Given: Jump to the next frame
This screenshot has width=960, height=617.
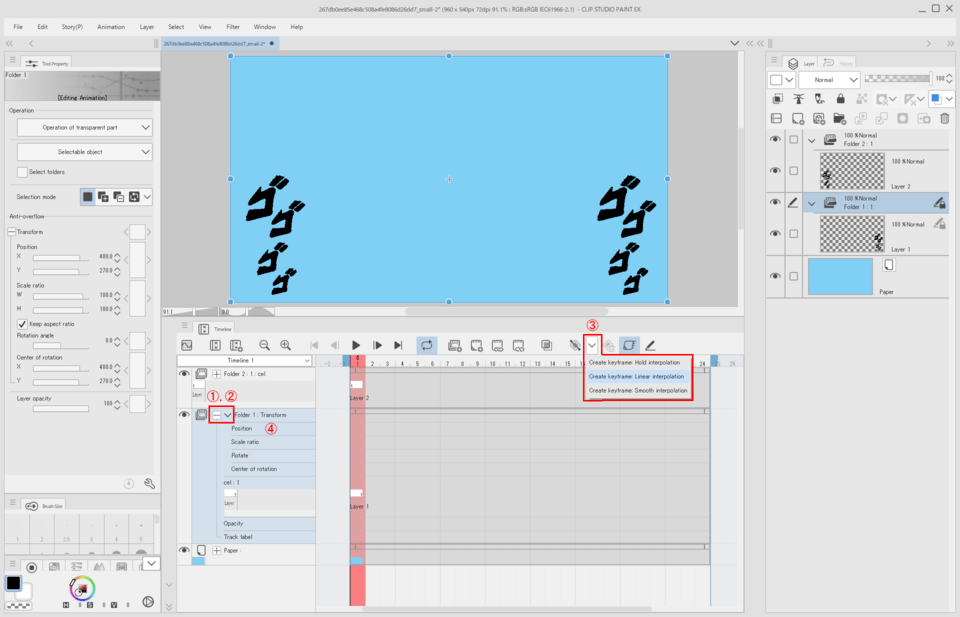Looking at the screenshot, I should [x=377, y=345].
